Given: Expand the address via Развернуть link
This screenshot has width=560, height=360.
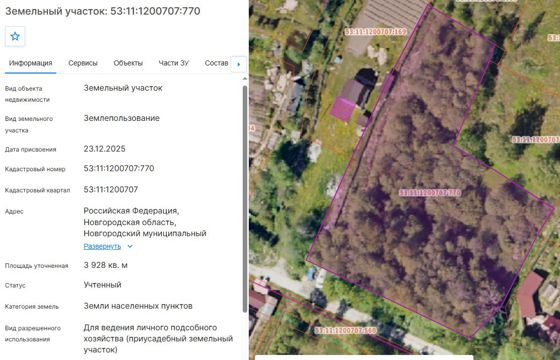Looking at the screenshot, I should (x=102, y=246).
